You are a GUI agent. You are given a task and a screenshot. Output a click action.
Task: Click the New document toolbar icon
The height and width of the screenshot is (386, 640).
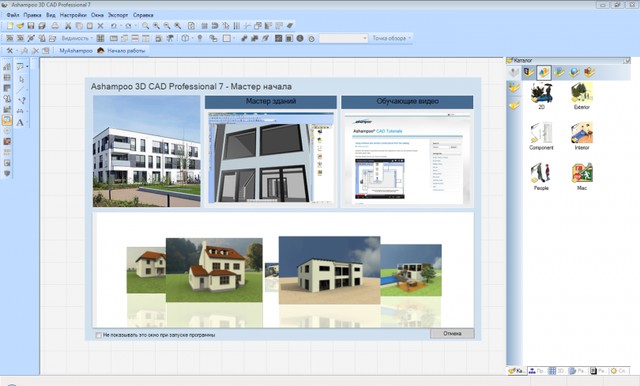tap(10, 26)
